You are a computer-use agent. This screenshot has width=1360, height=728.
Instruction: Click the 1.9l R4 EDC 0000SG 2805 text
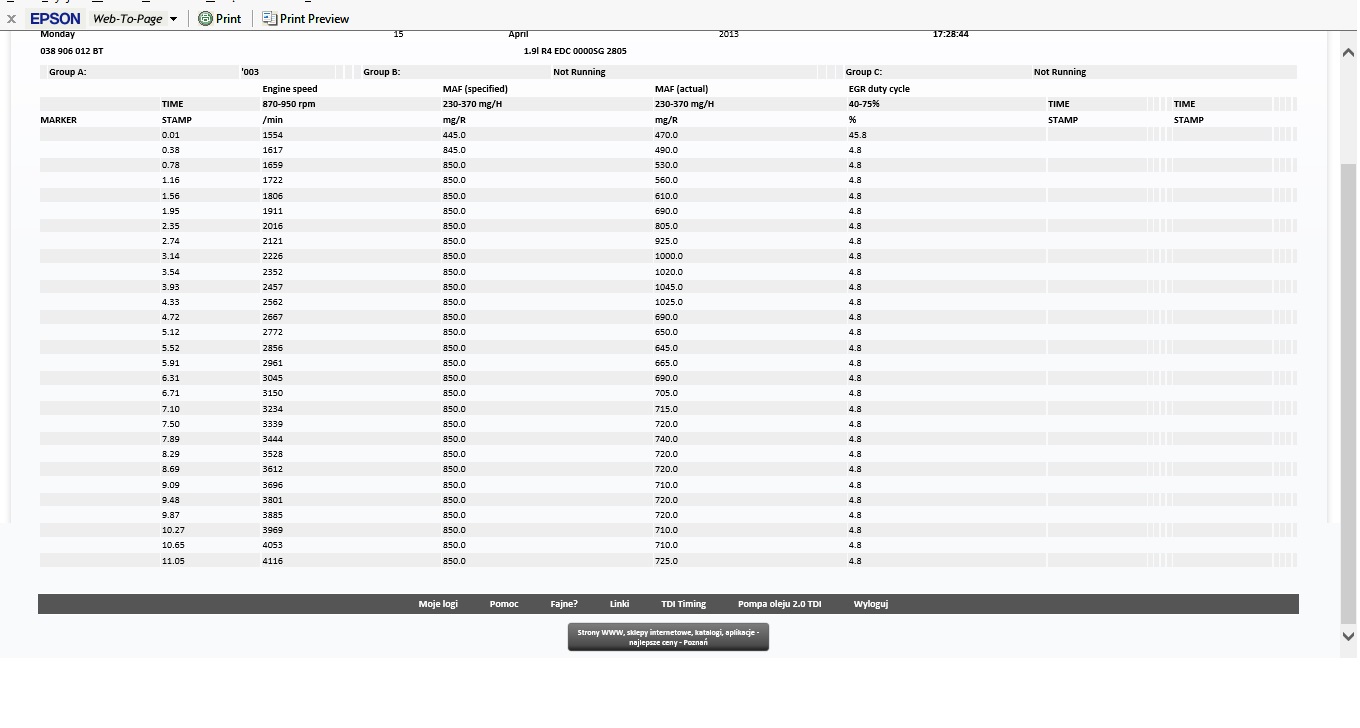[575, 51]
